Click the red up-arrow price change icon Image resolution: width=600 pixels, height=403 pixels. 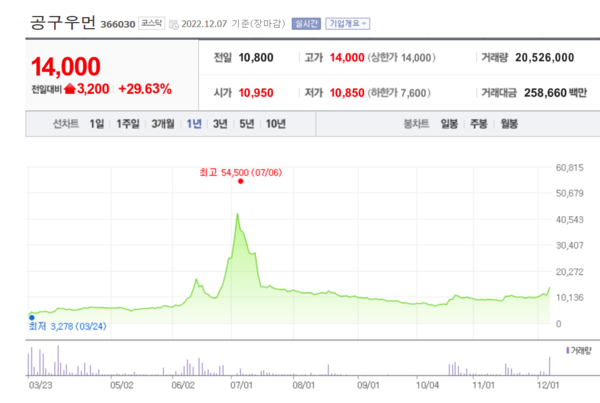[x=70, y=89]
